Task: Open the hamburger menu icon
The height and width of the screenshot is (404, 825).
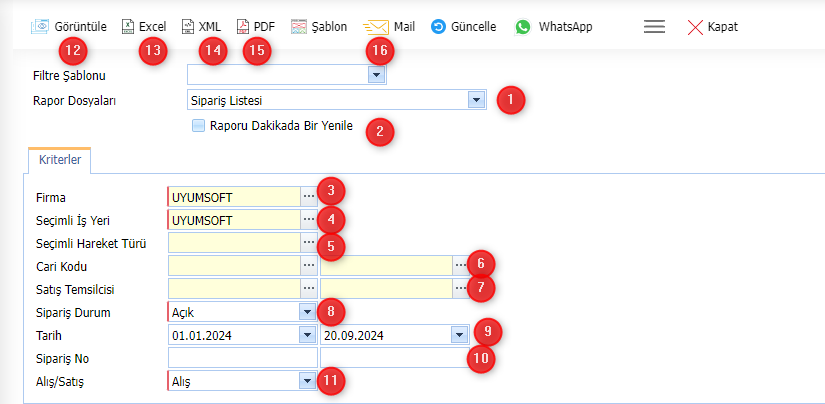Action: pos(654,27)
